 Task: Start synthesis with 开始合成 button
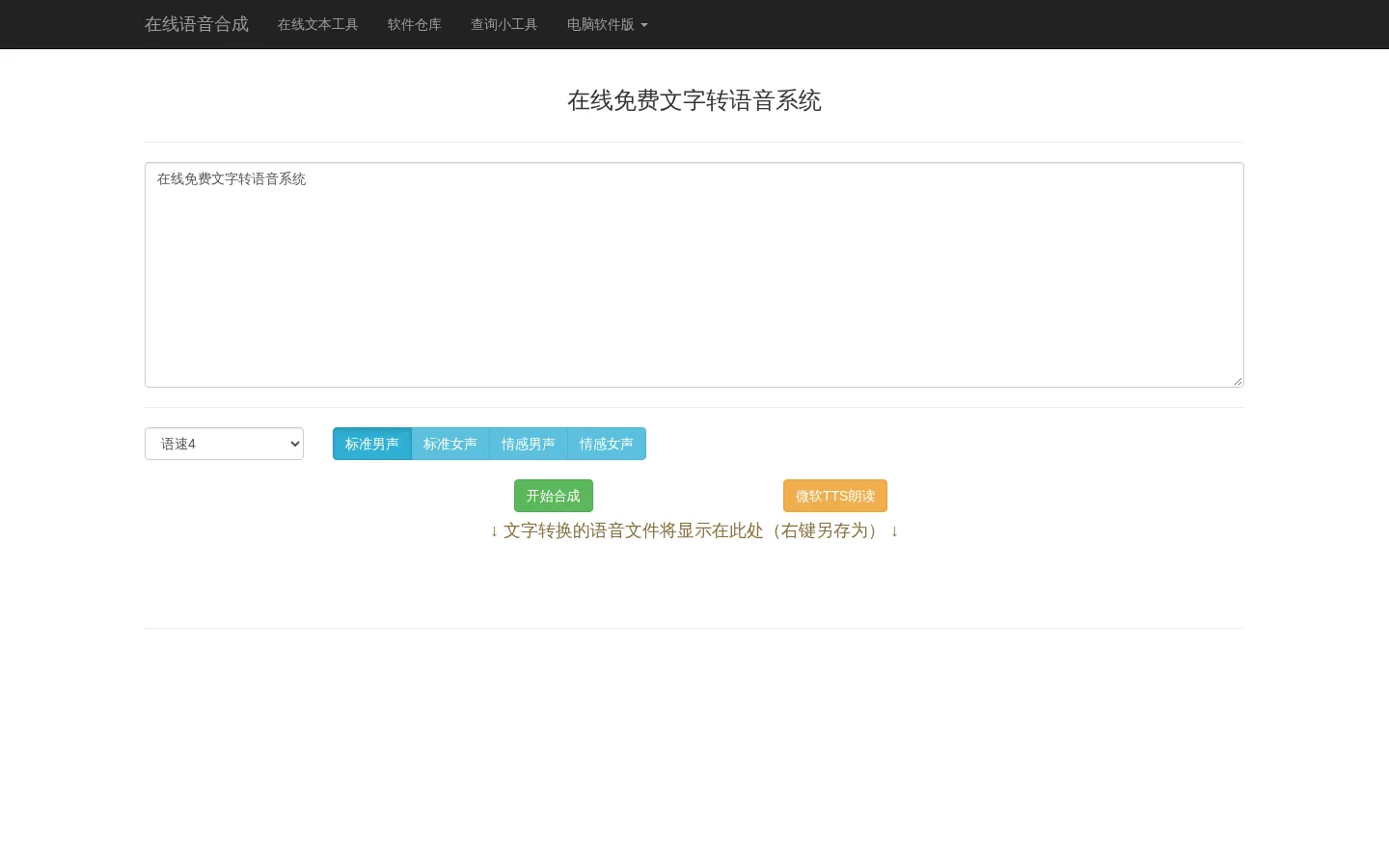pos(554,496)
